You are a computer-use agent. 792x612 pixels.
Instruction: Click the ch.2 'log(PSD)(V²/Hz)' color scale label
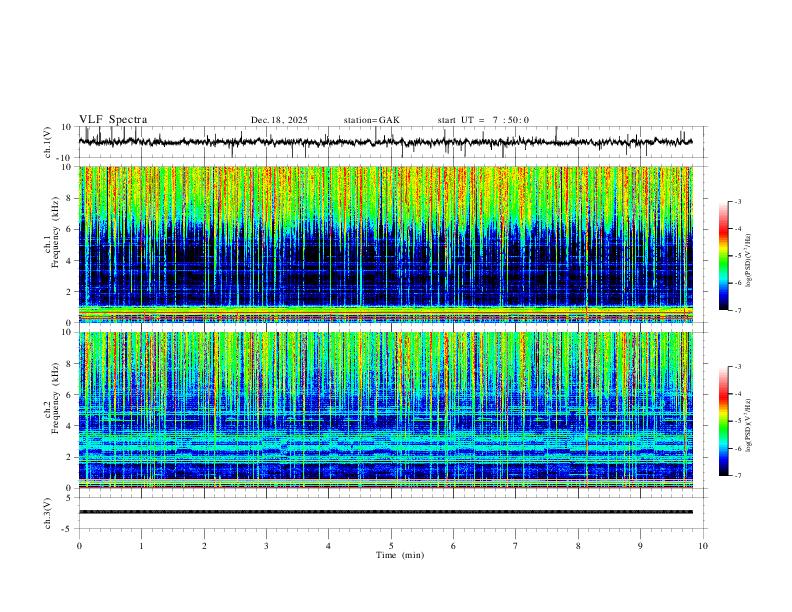pyautogui.click(x=749, y=425)
